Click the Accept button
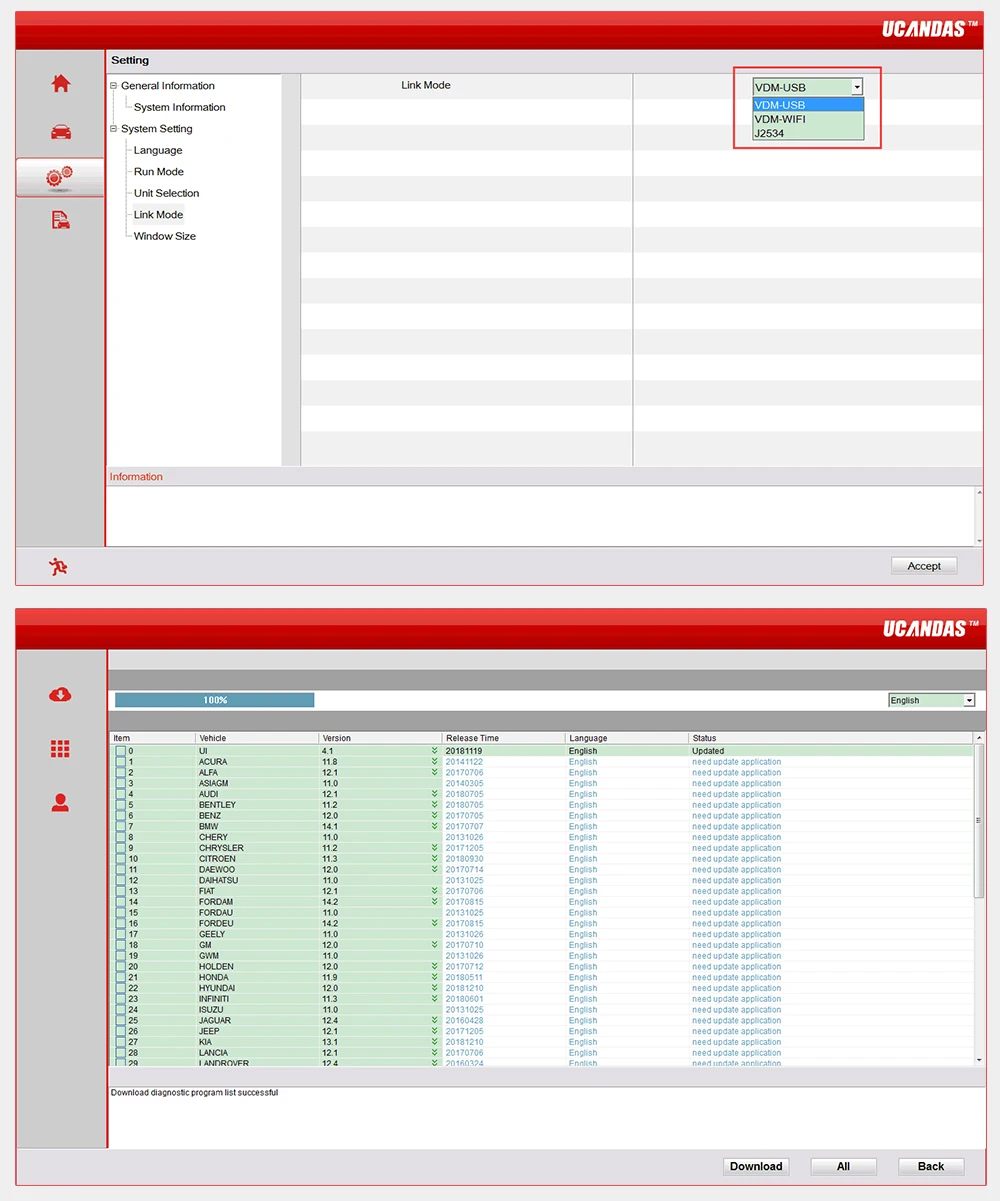Viewport: 1000px width, 1201px height. click(924, 566)
